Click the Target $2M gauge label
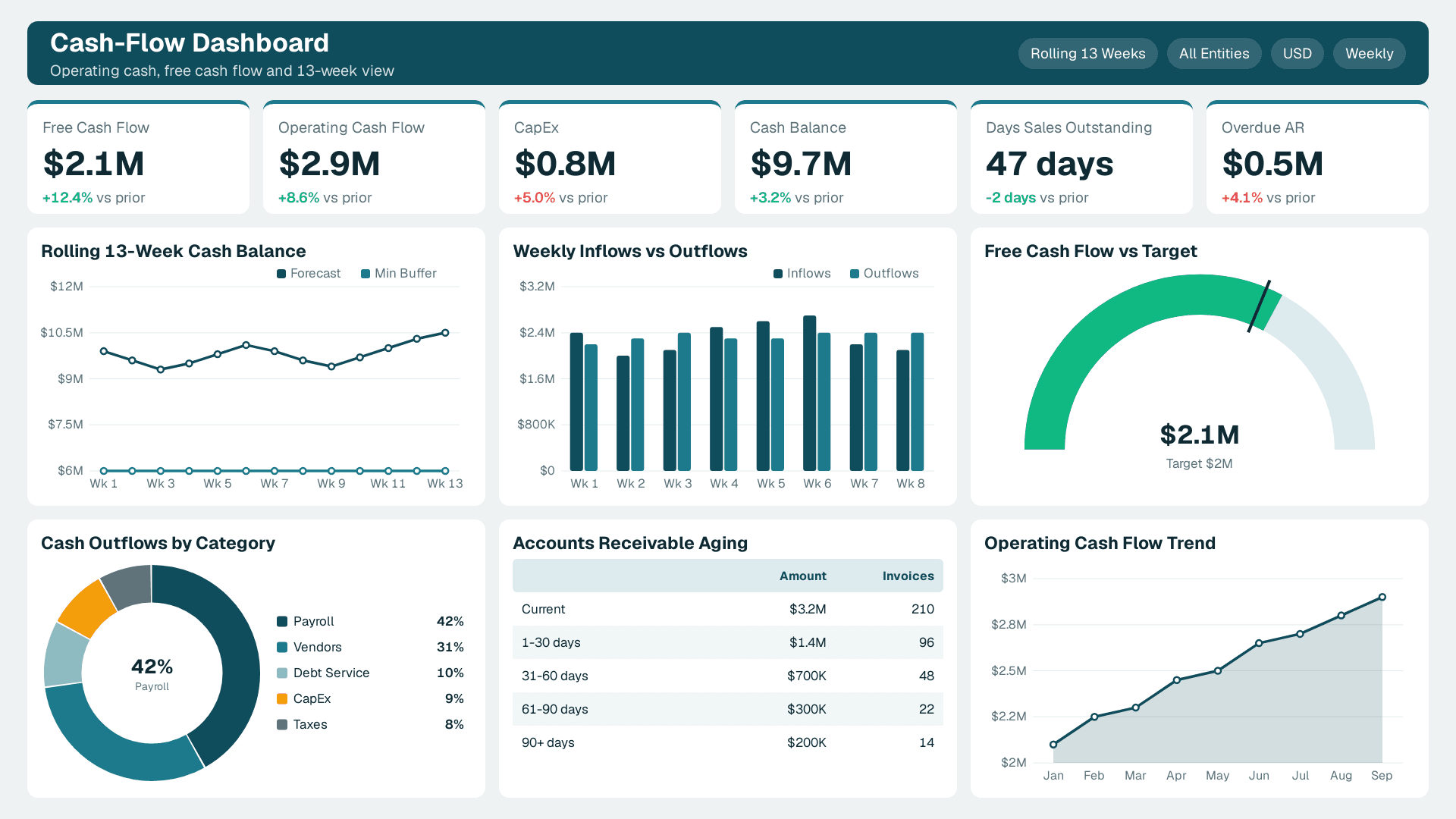This screenshot has height=819, width=1456. point(1199,464)
